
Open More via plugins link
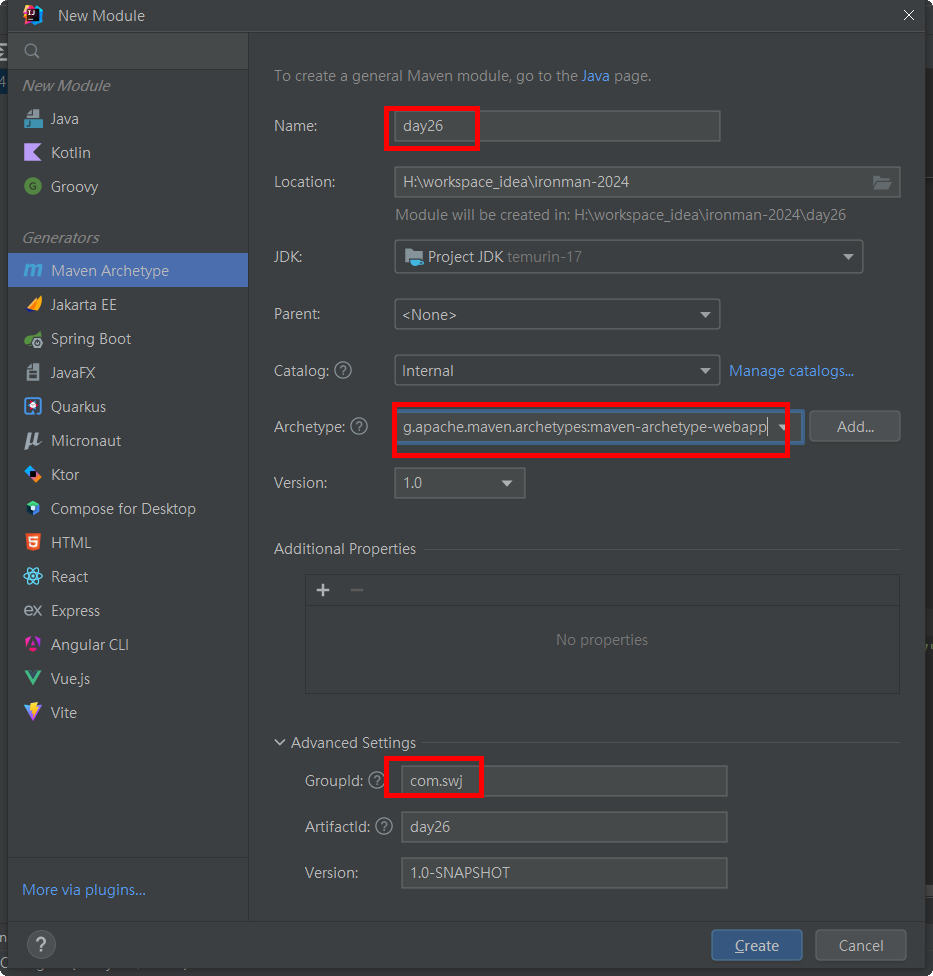tap(84, 890)
